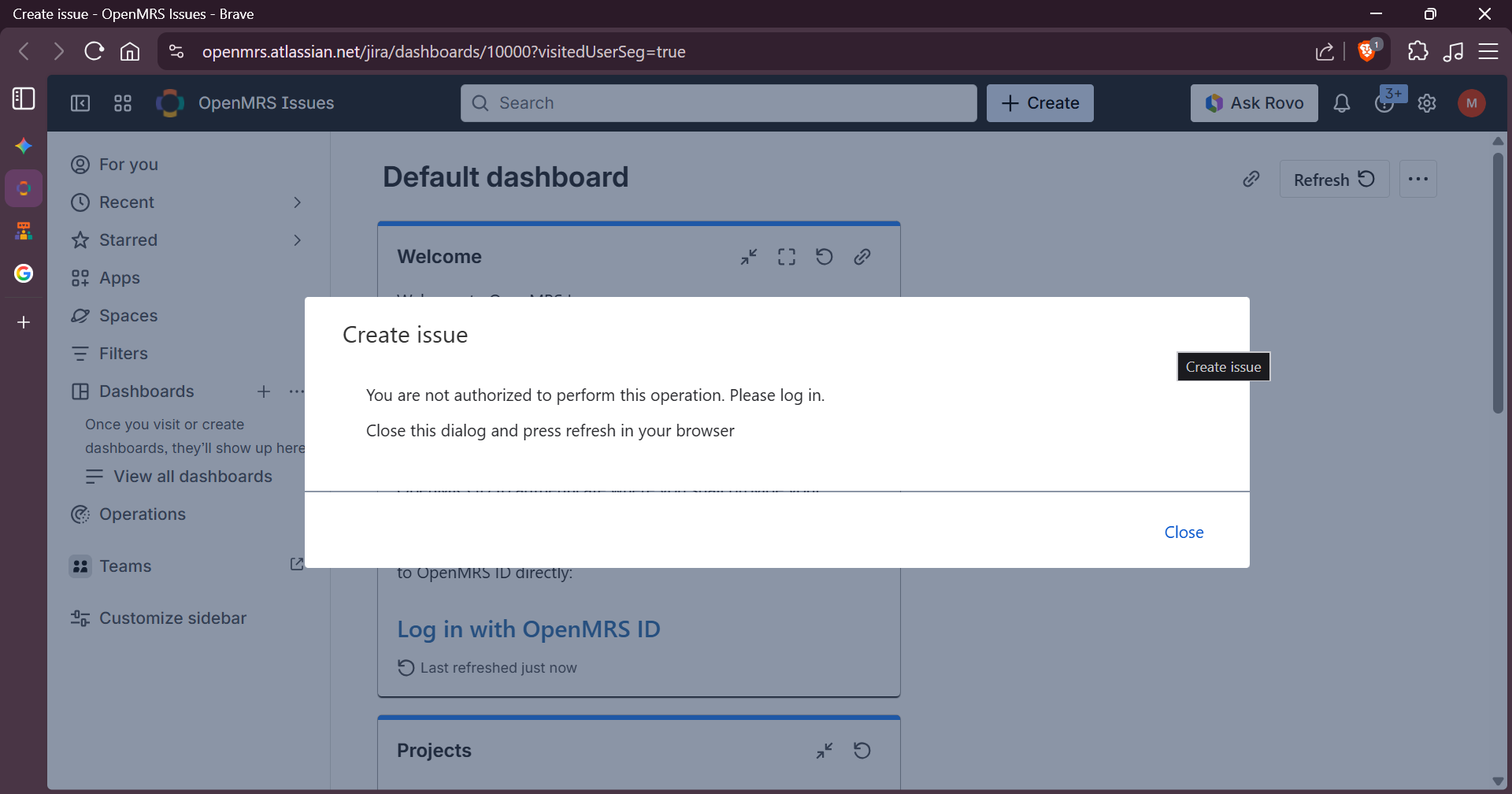Click the notifications bell icon

[x=1341, y=103]
